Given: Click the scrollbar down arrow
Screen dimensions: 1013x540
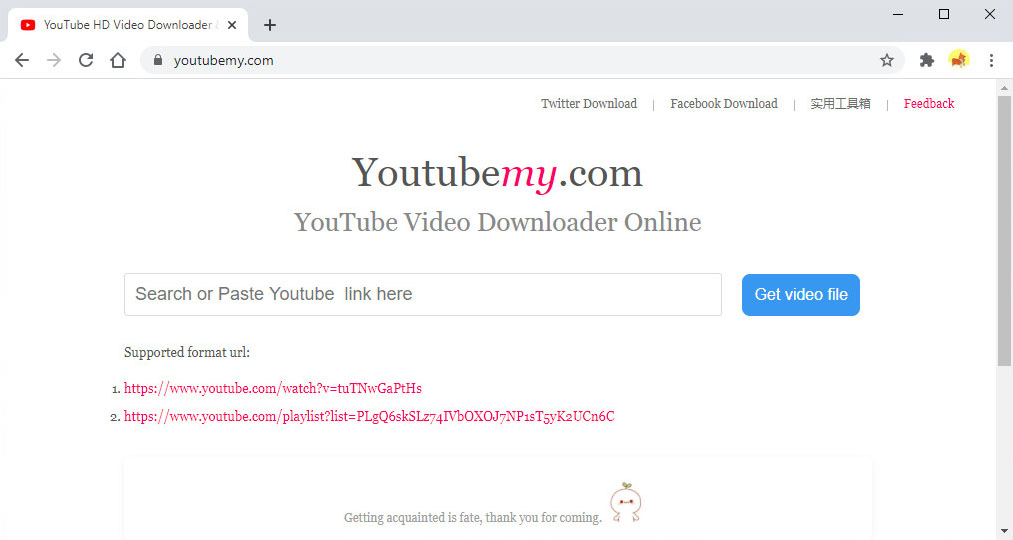Looking at the screenshot, I should tap(1004, 532).
